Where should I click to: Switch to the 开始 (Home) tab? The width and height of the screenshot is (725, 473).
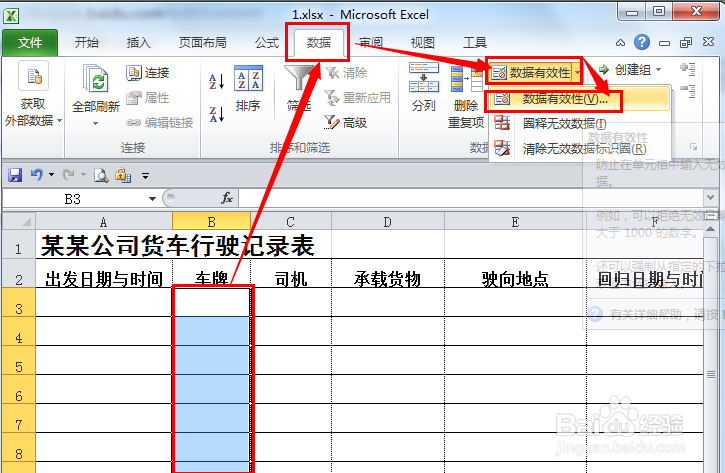coord(86,43)
